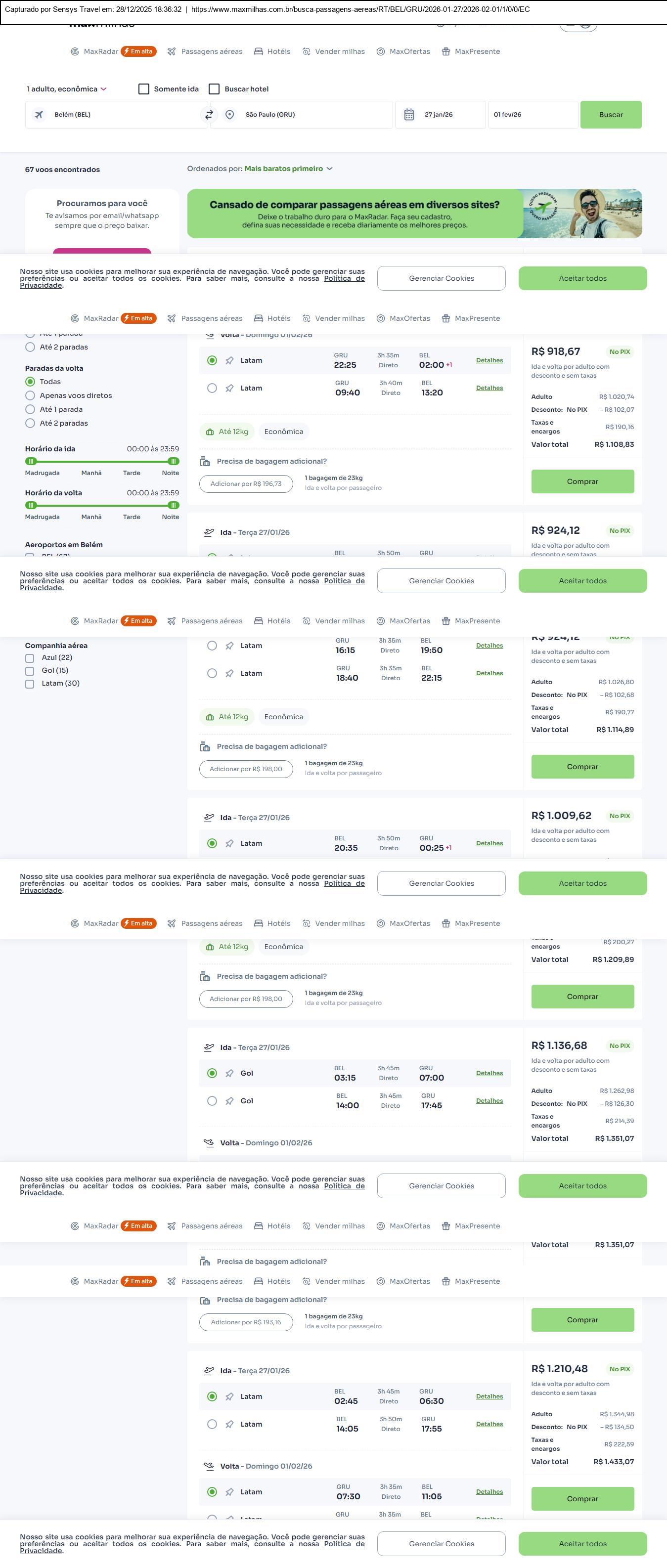Pin the Gol 03:15 departure flight
The height and width of the screenshot is (1568, 667).
[x=229, y=1073]
